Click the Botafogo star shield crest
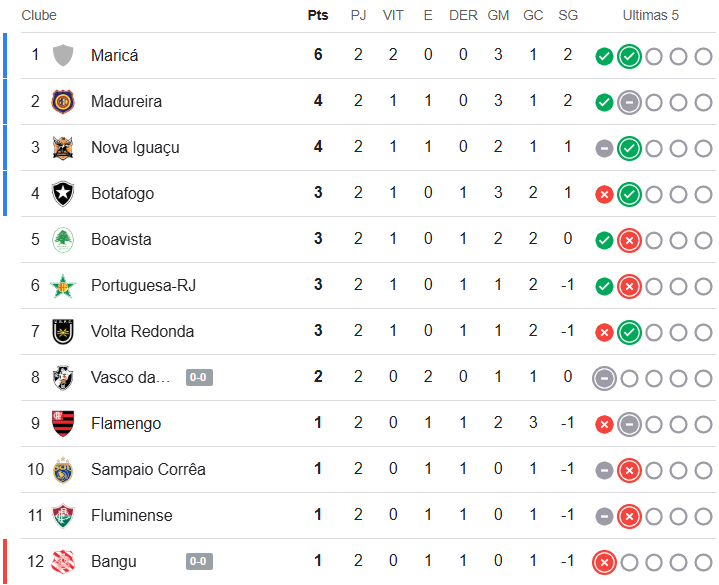 (x=63, y=193)
